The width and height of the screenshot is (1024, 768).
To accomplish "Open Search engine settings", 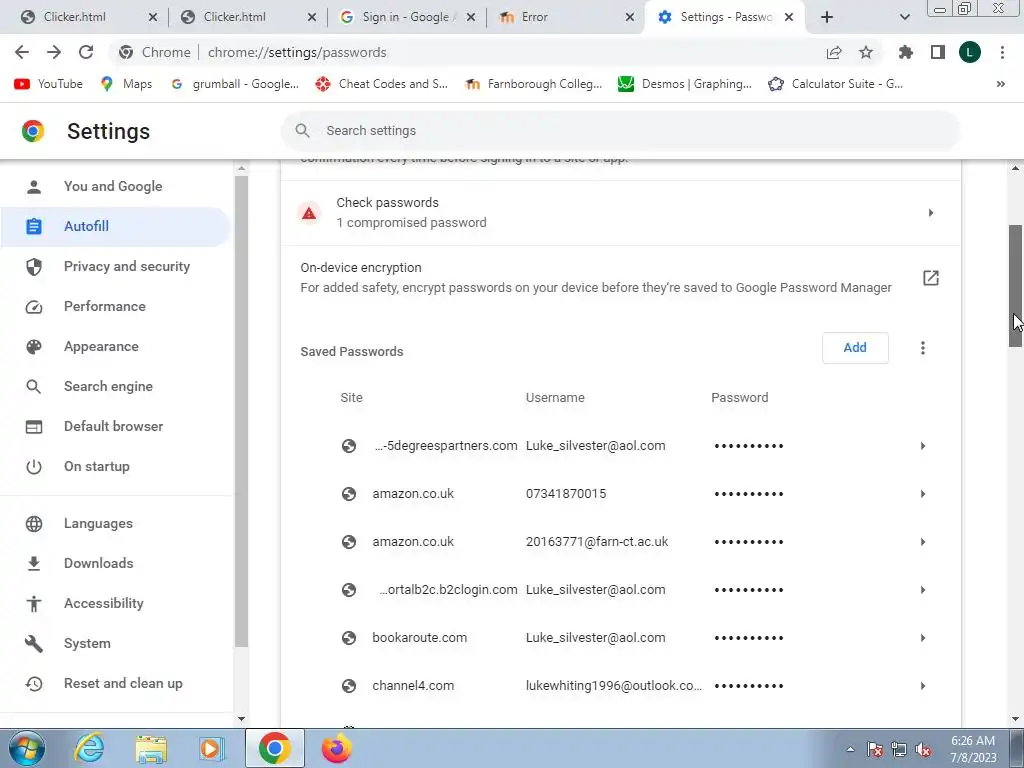I will pyautogui.click(x=115, y=386).
